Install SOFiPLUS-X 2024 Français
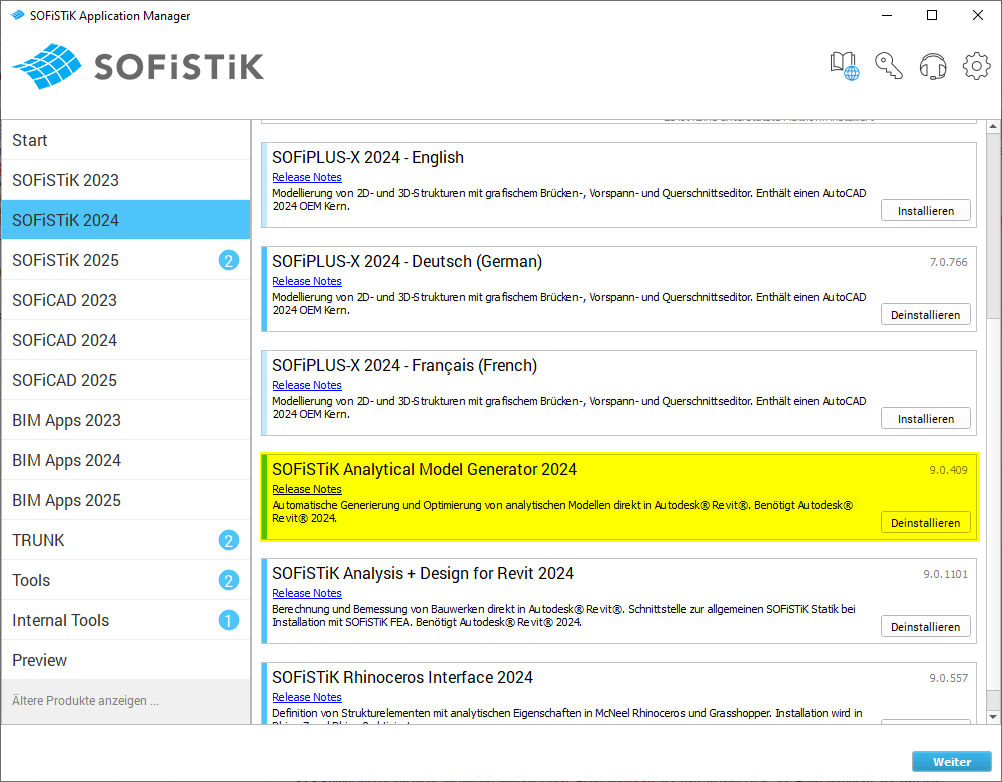 [925, 419]
